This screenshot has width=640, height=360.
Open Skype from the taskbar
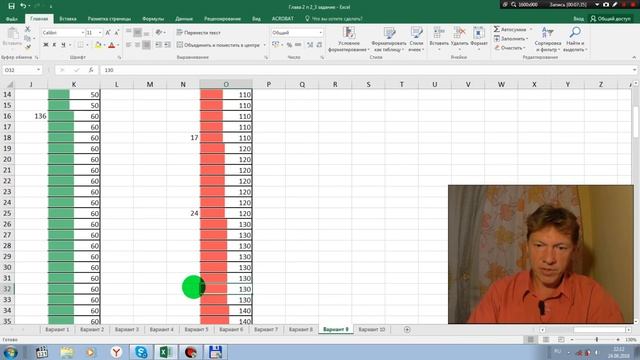(x=141, y=352)
